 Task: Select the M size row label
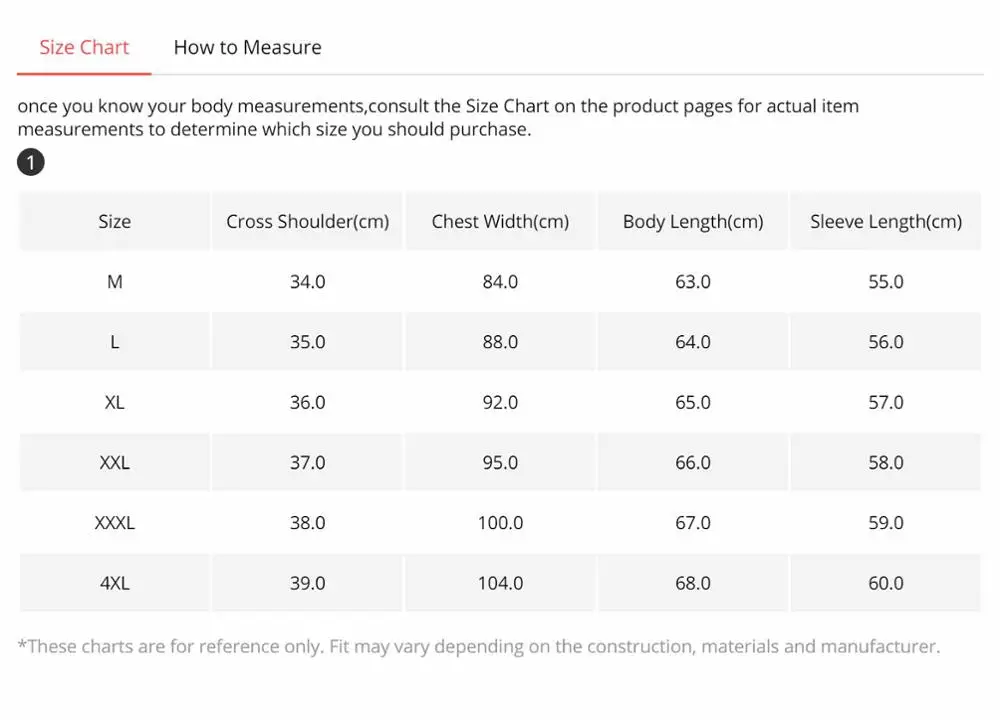tap(114, 282)
